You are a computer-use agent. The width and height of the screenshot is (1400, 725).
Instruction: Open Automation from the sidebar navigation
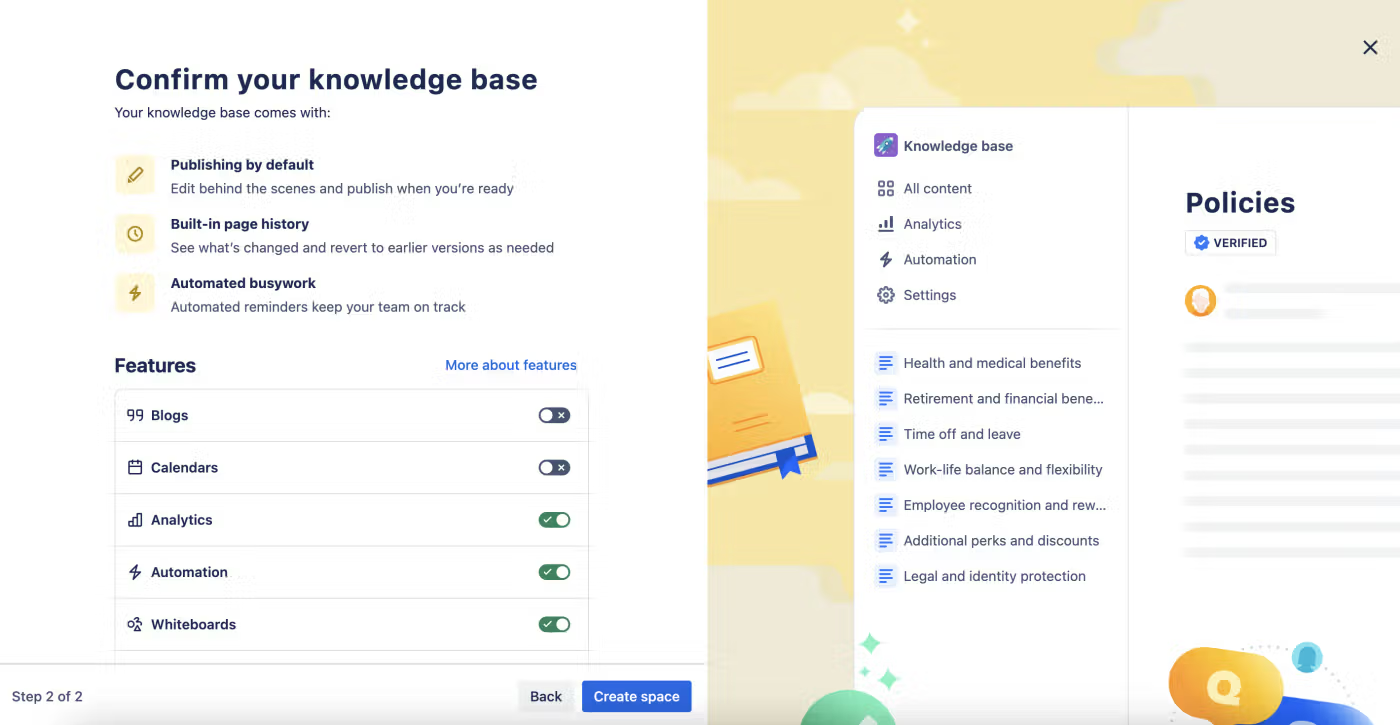pyautogui.click(x=939, y=259)
